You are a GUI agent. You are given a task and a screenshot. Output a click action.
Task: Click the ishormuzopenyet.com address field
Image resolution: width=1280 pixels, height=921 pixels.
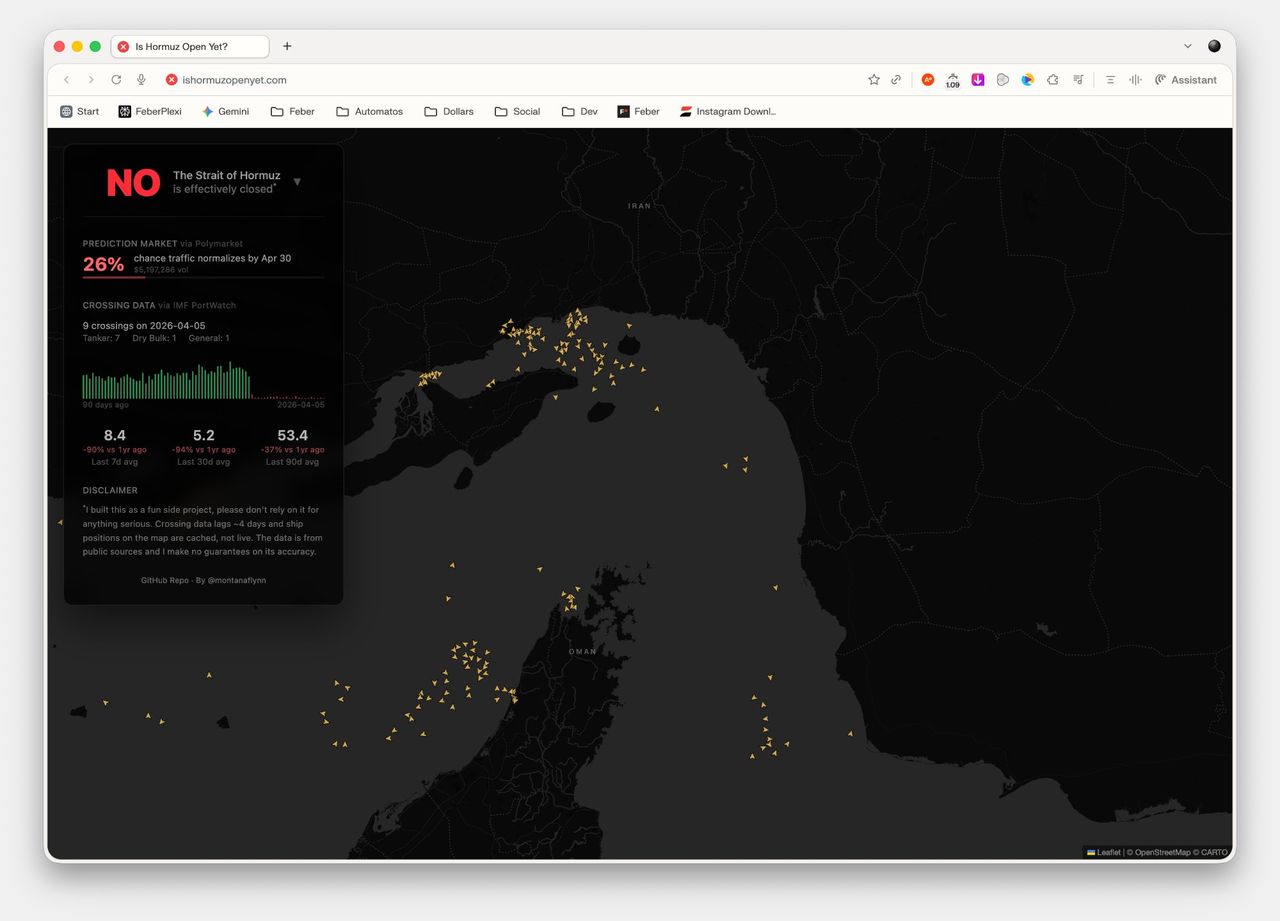click(x=234, y=80)
